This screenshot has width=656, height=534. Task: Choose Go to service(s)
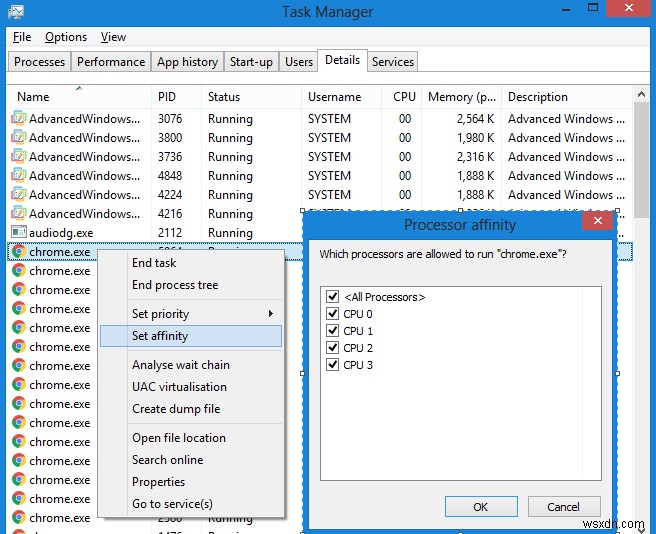click(x=191, y=504)
